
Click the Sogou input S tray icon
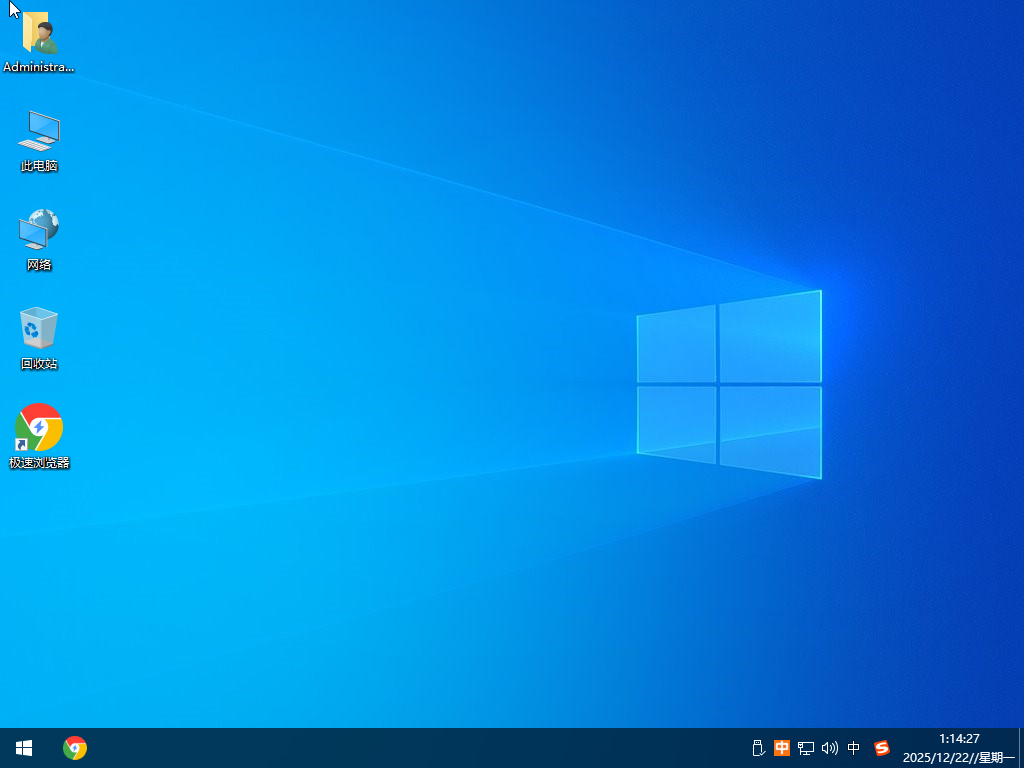[881, 748]
